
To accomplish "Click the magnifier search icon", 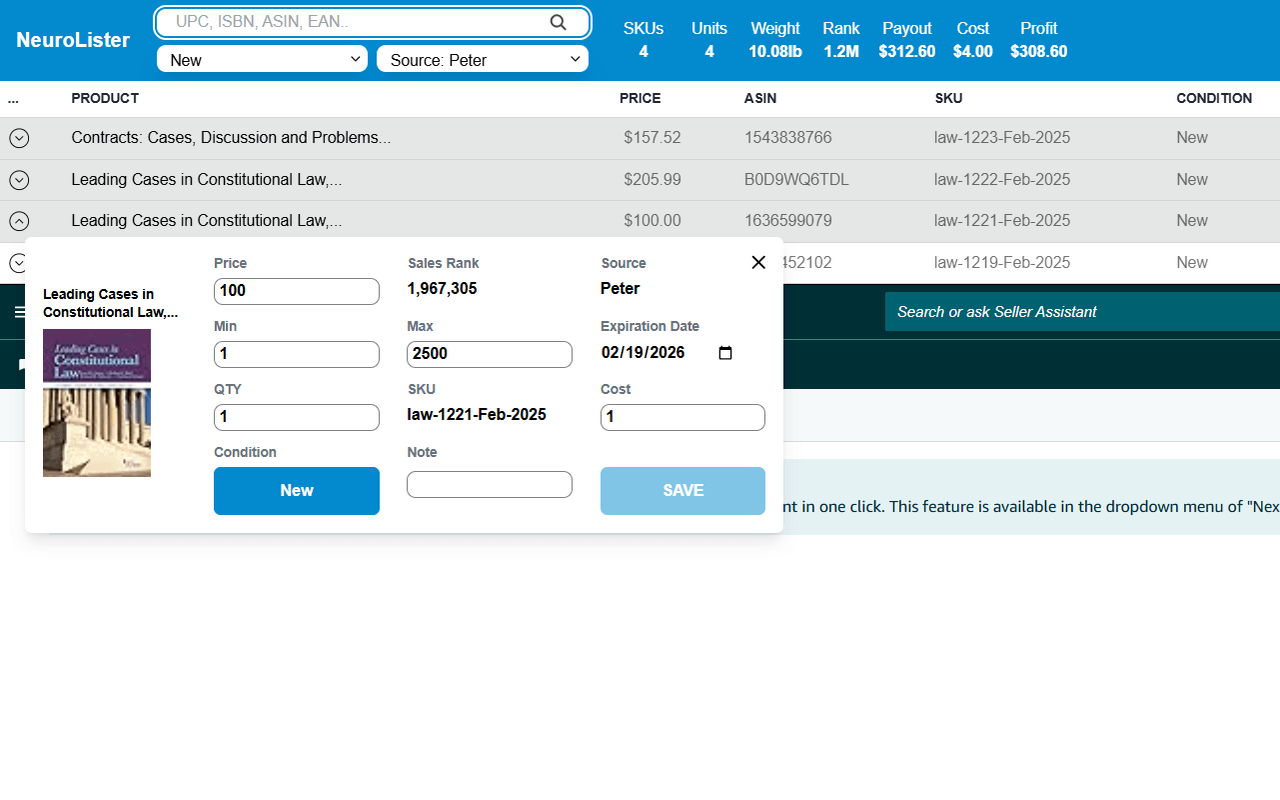I will coord(558,22).
